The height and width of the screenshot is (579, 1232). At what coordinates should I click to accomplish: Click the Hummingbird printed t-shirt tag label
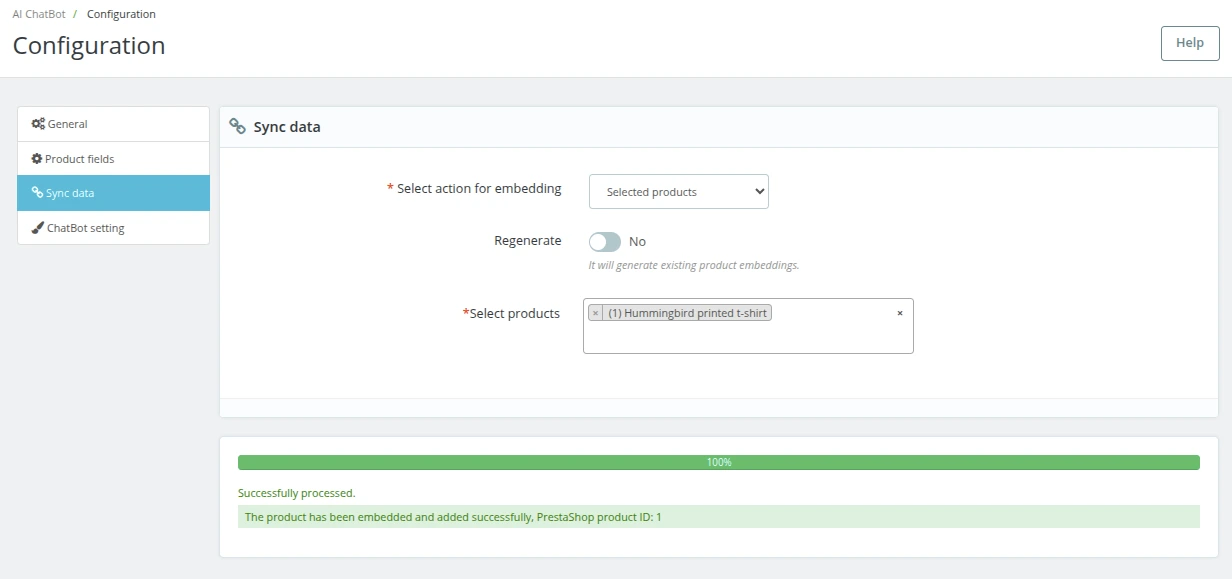coord(687,313)
